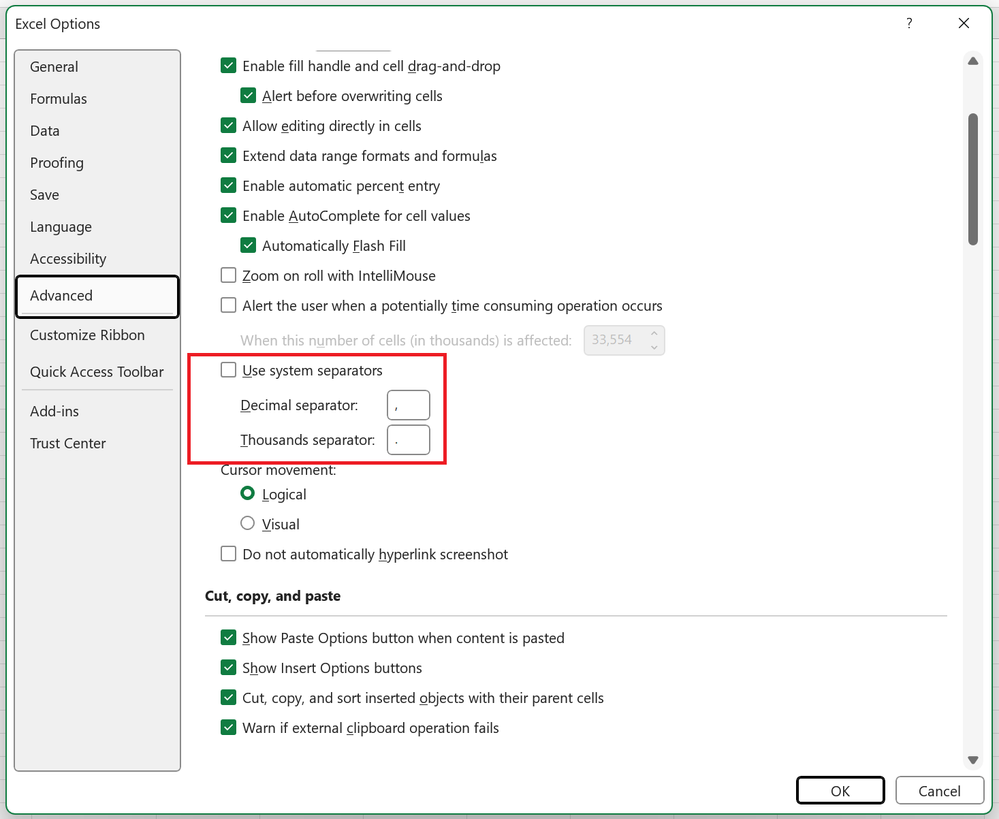The image size is (999, 819).
Task: Open Trust Center settings
Action: (x=97, y=444)
